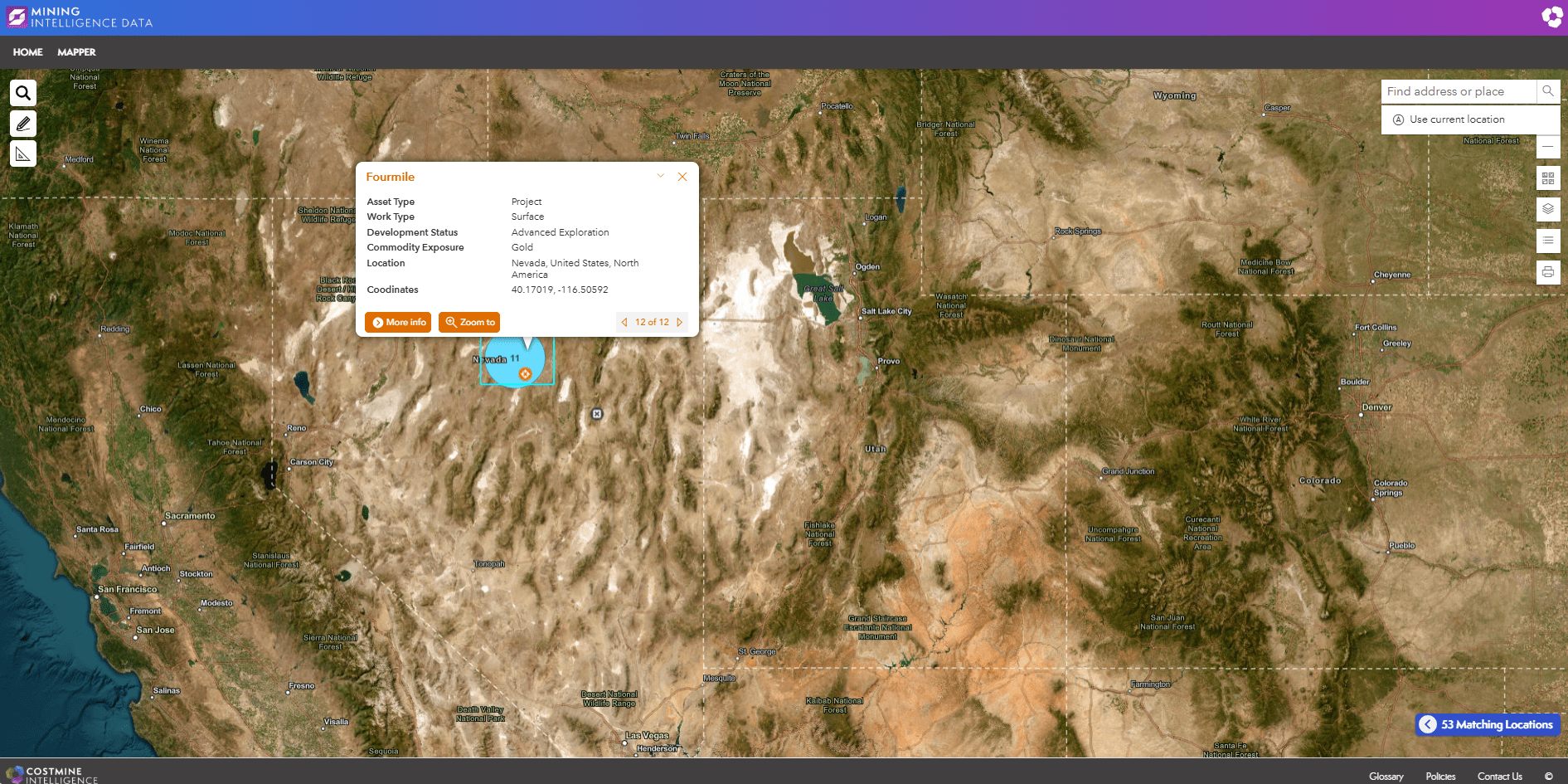Click the Casper map label
The height and width of the screenshot is (784, 1568).
pyautogui.click(x=1278, y=108)
